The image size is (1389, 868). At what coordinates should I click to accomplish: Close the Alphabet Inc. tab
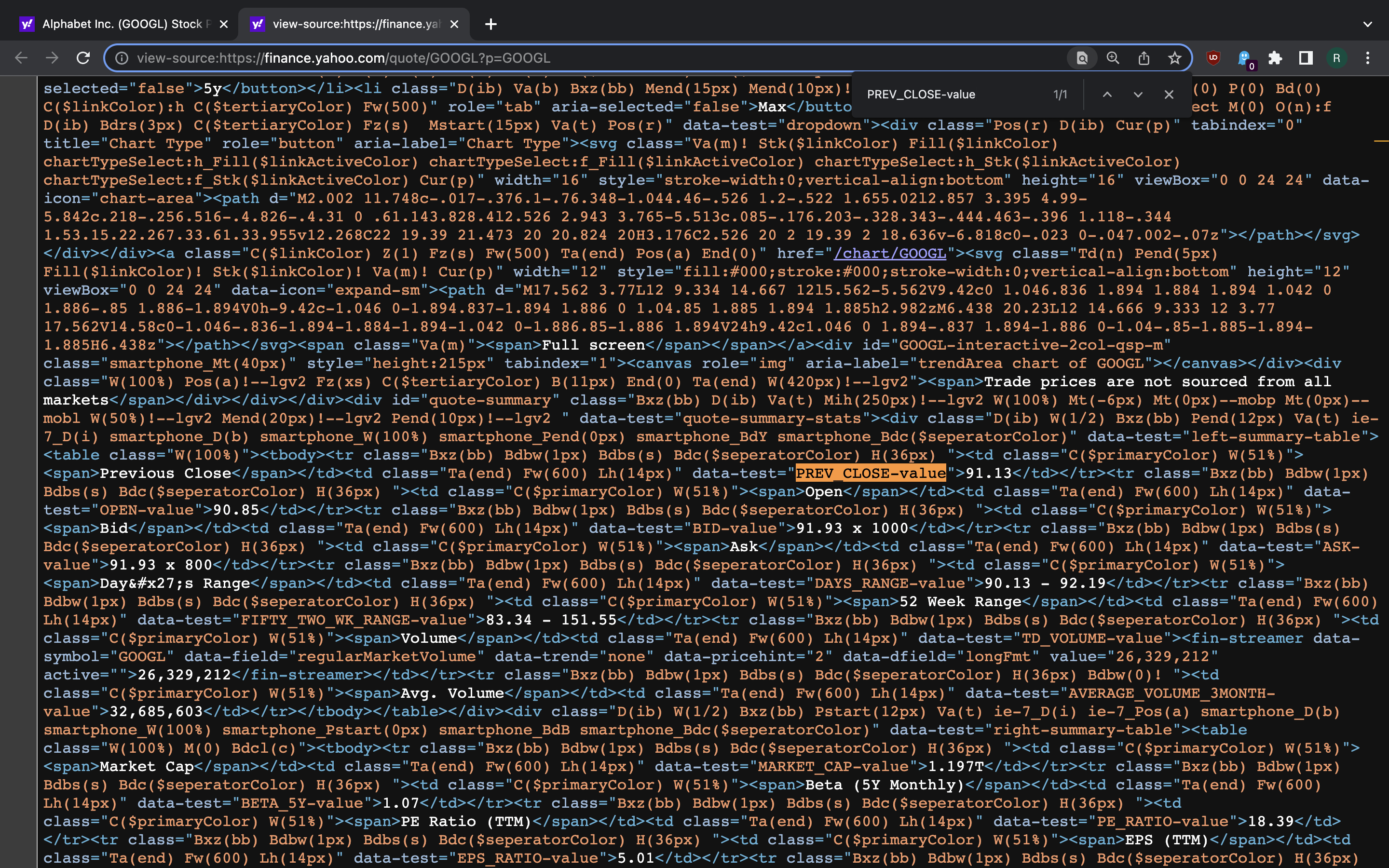point(224,24)
